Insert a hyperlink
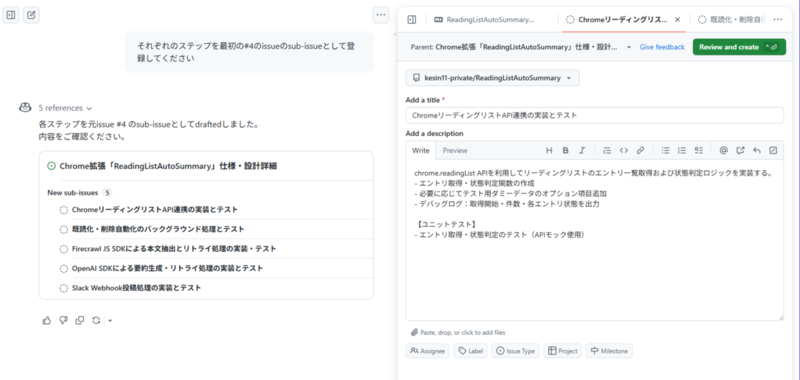This screenshot has width=800, height=380. coord(640,150)
